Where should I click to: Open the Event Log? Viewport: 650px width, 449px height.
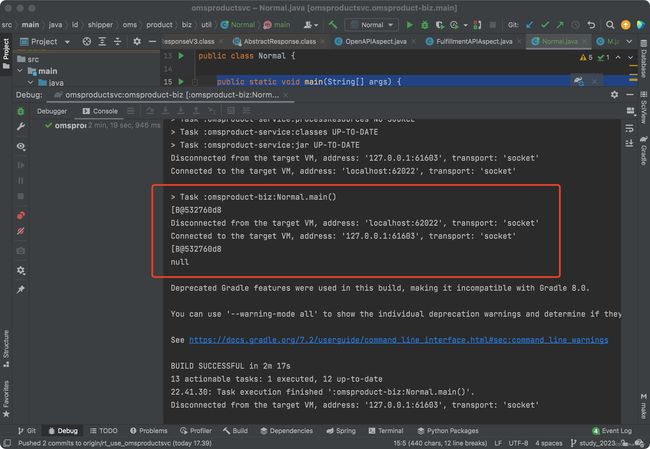pos(612,431)
